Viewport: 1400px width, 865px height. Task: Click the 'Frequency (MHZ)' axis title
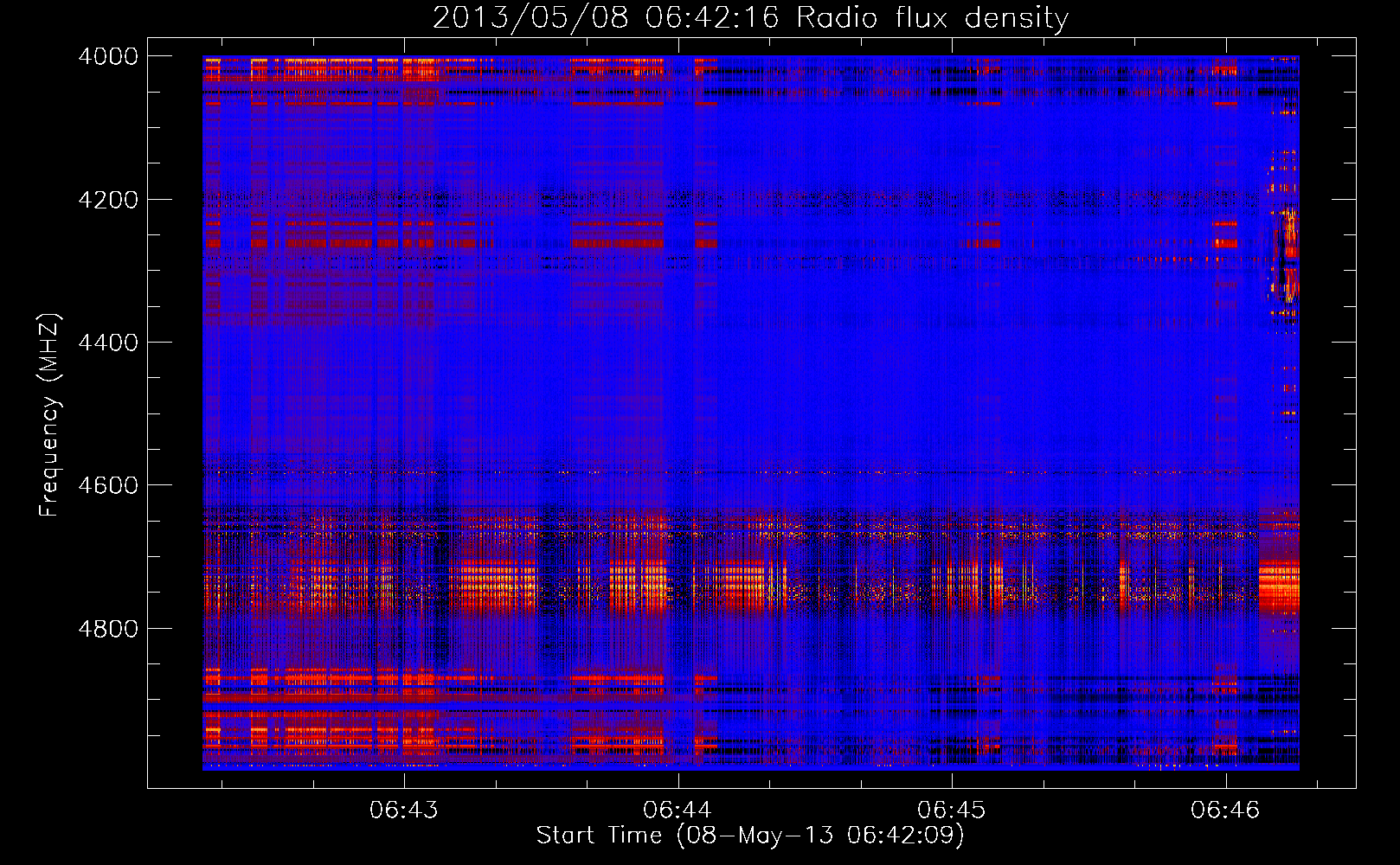click(x=50, y=415)
